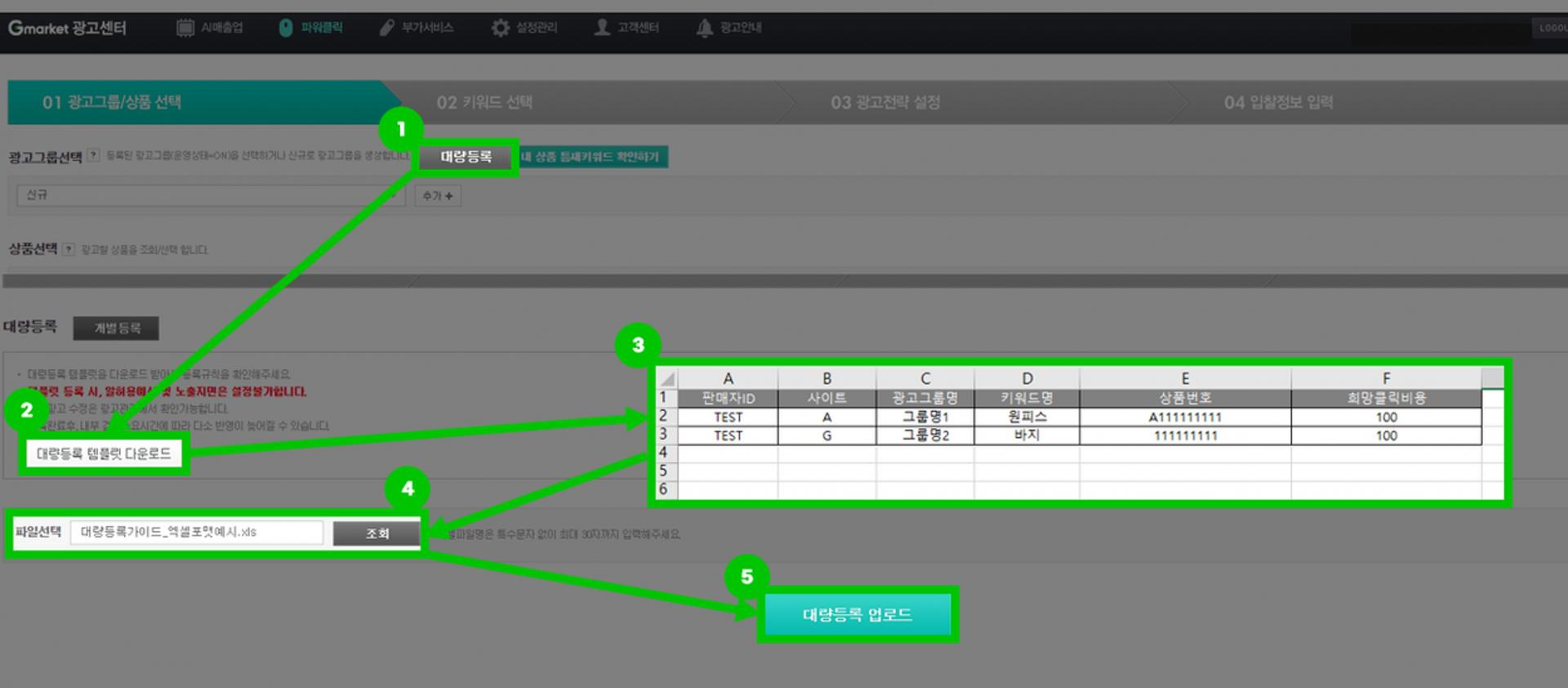Open 설정관리 gear icon
1568x688 pixels.
[500, 28]
